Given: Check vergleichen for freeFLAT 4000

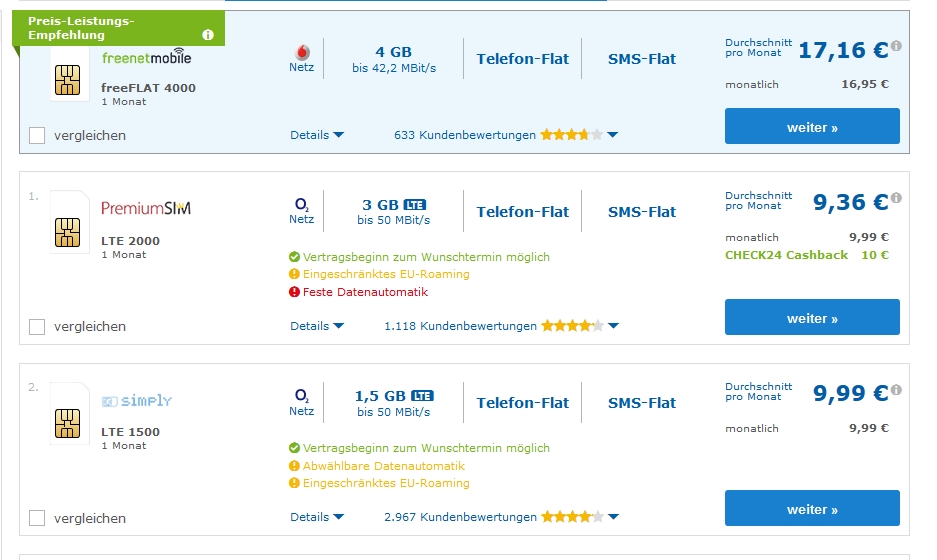Looking at the screenshot, I should tap(37, 135).
